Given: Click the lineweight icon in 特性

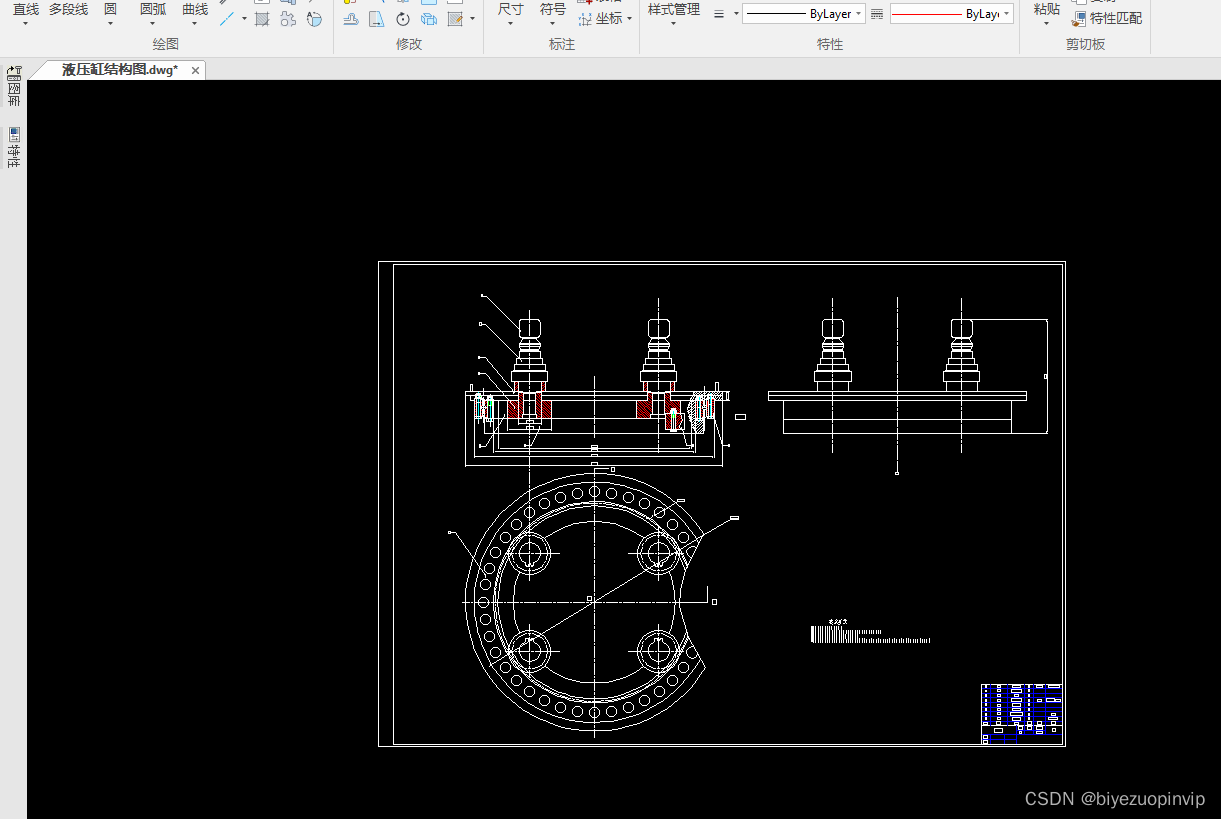Looking at the screenshot, I should (719, 14).
